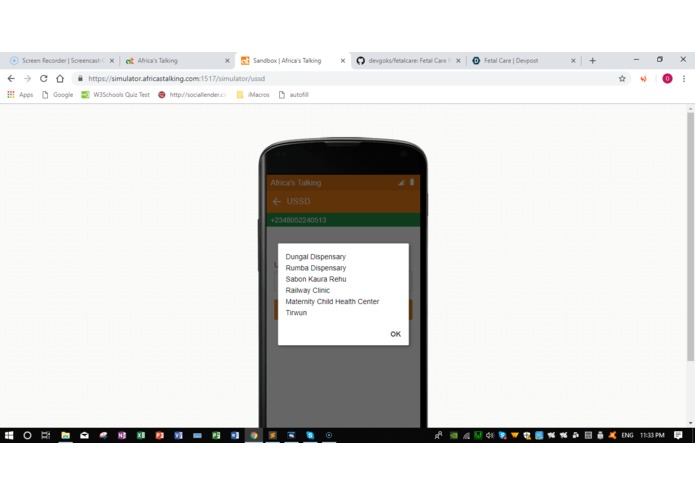Open the iMacros bookmark folder
The height and width of the screenshot is (494, 695).
pyautogui.click(x=253, y=94)
